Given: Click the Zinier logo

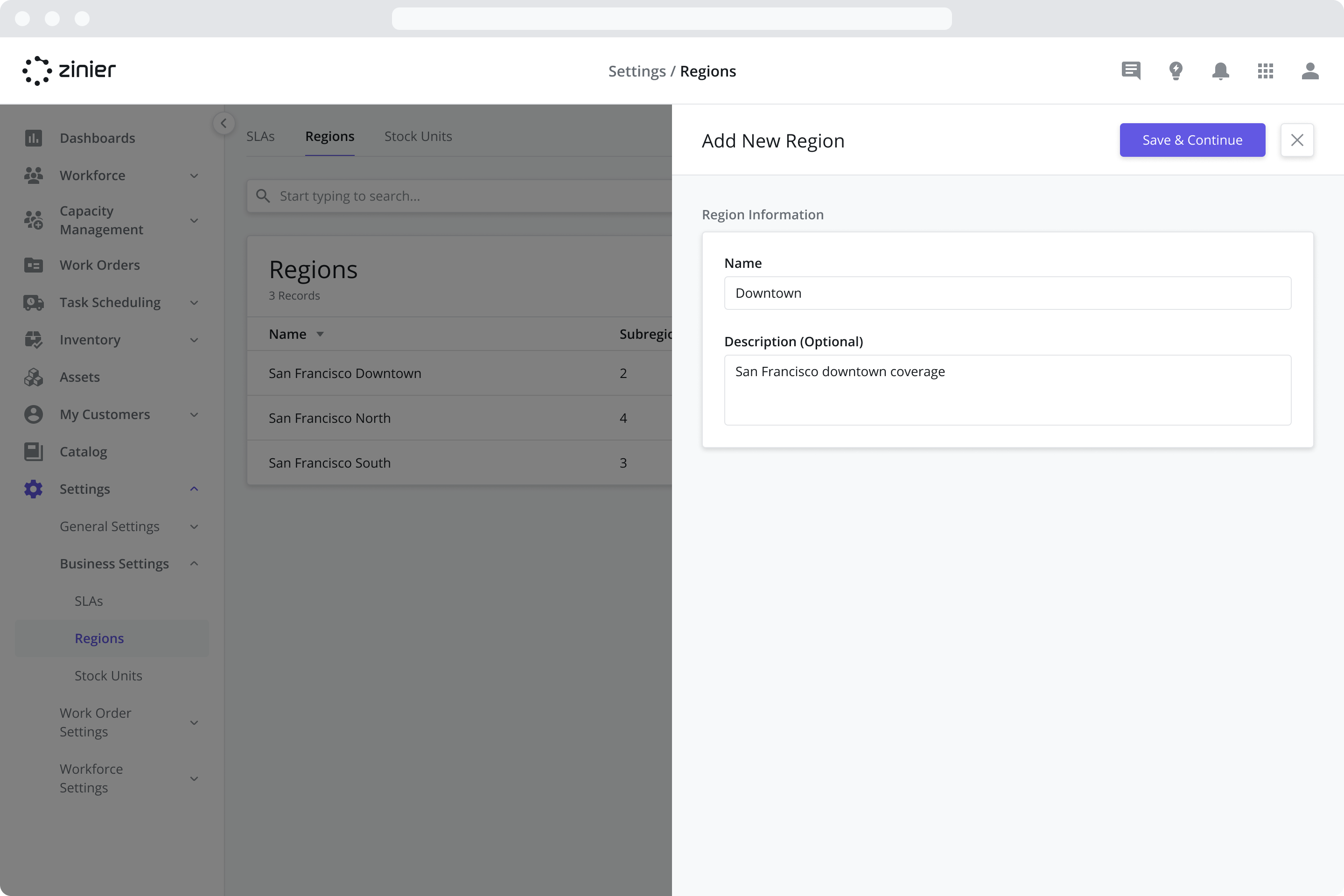Looking at the screenshot, I should (x=69, y=71).
